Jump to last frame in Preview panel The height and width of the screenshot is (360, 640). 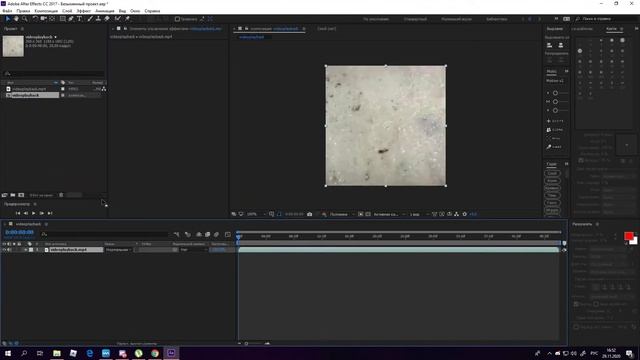(x=50, y=213)
